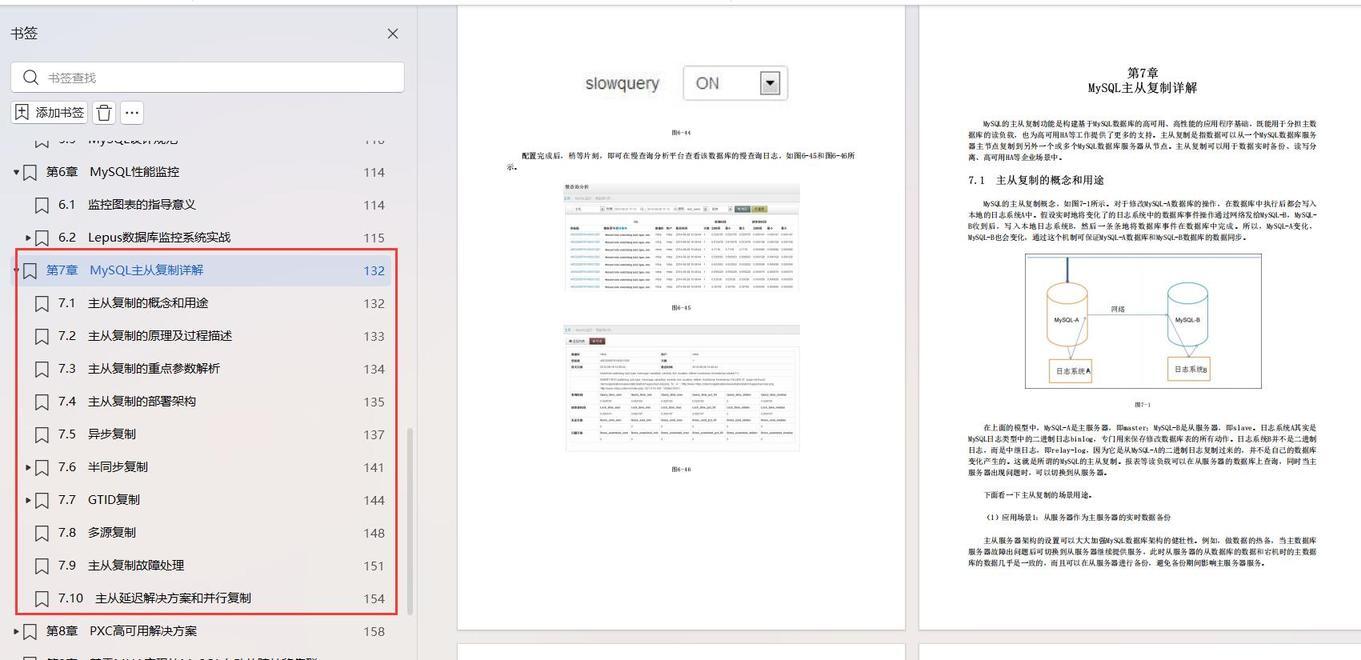Open bookmark 7.3 主从复制的重点参数解析
1361x660 pixels.
(139, 369)
